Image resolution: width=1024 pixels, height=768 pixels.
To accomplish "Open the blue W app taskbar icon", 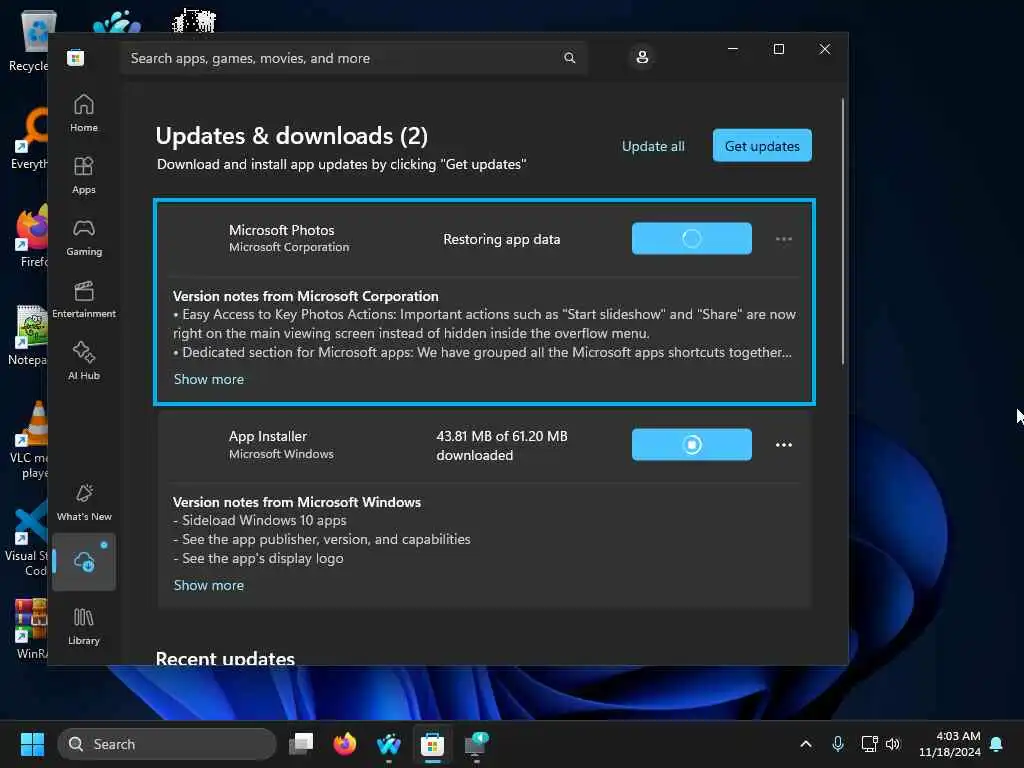I will click(x=389, y=744).
